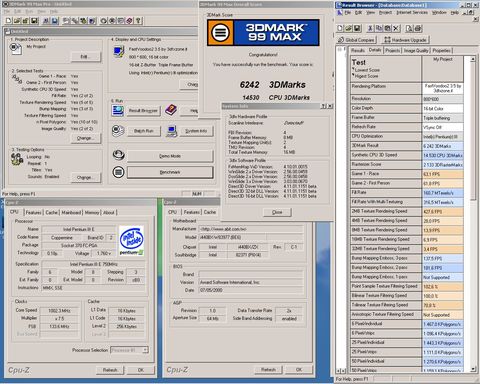Click Edit button under Project Description
Image resolution: width=480 pixels, height=384 pixels.
click(x=86, y=57)
